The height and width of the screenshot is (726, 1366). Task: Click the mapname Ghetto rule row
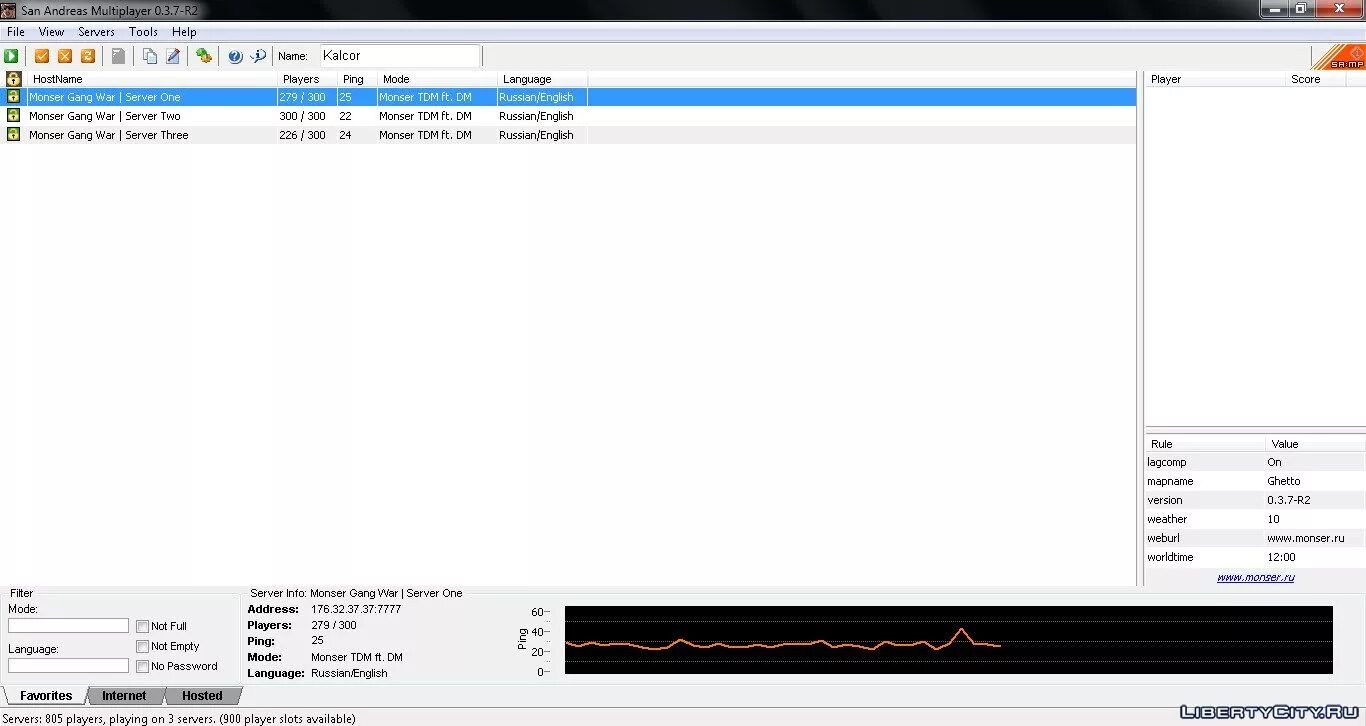[1255, 481]
